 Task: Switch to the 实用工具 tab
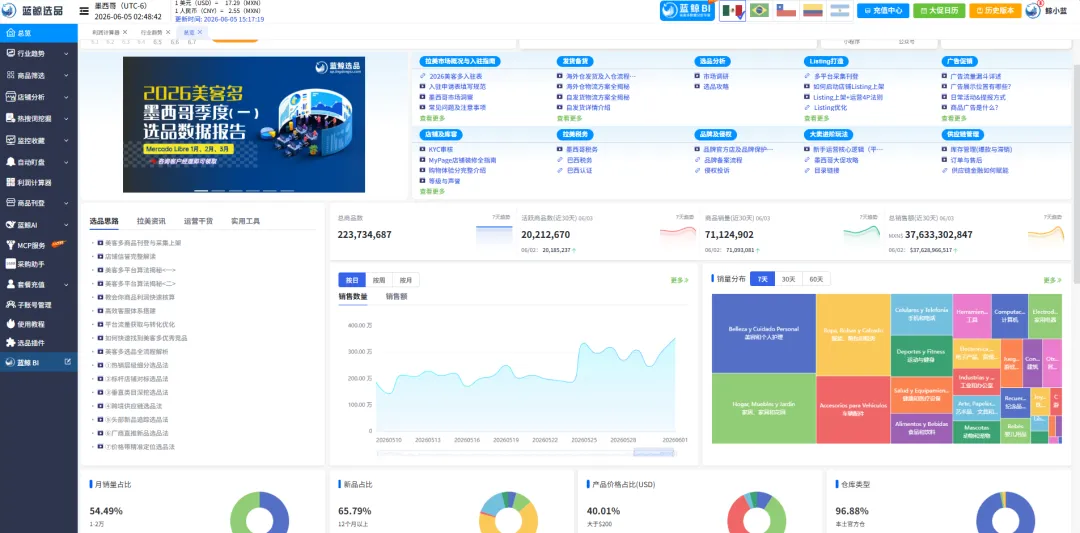coord(245,221)
